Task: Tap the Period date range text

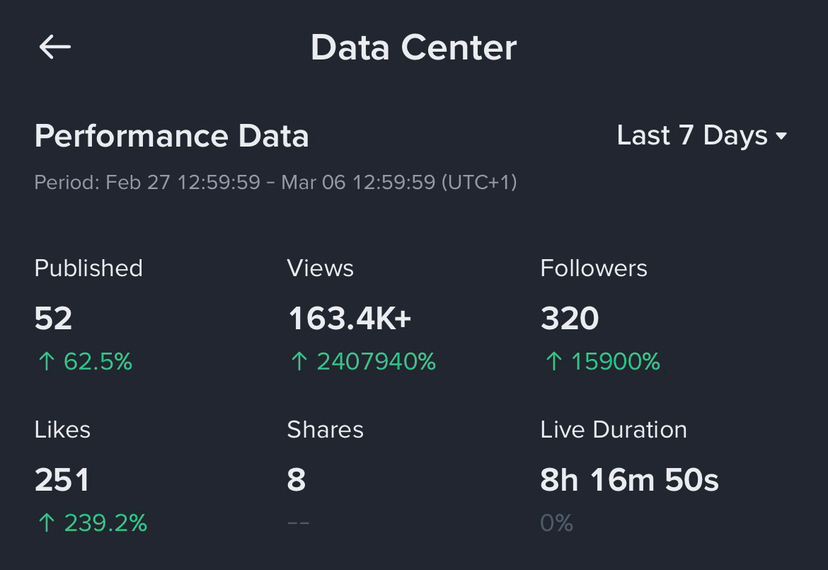Action: (275, 183)
